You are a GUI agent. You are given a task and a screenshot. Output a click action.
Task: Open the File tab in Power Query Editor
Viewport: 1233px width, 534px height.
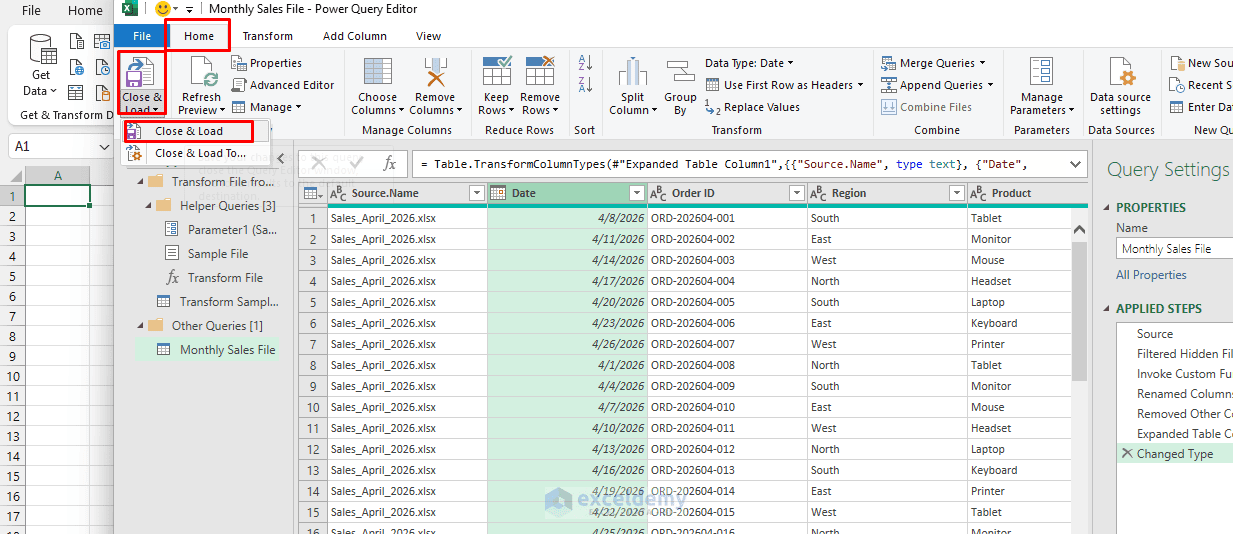[142, 36]
